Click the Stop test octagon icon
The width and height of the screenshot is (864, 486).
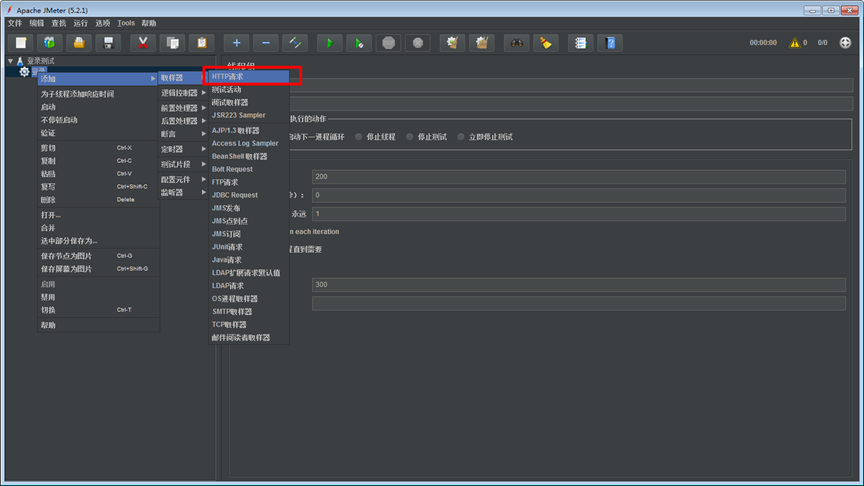coord(388,42)
